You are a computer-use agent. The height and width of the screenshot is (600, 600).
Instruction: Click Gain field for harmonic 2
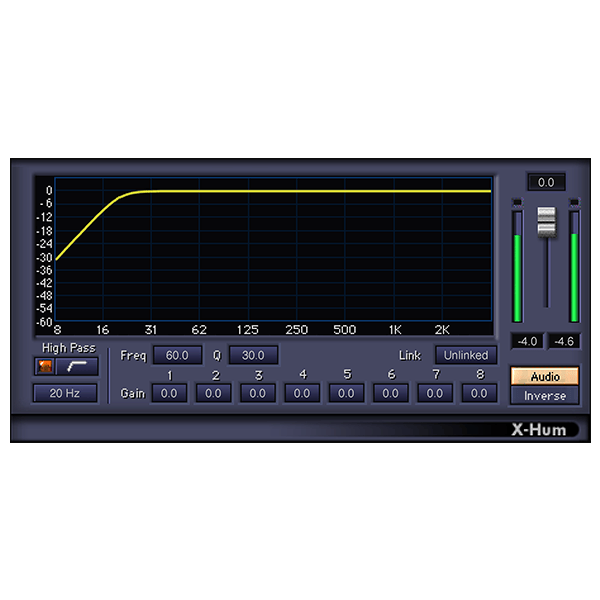[213, 393]
